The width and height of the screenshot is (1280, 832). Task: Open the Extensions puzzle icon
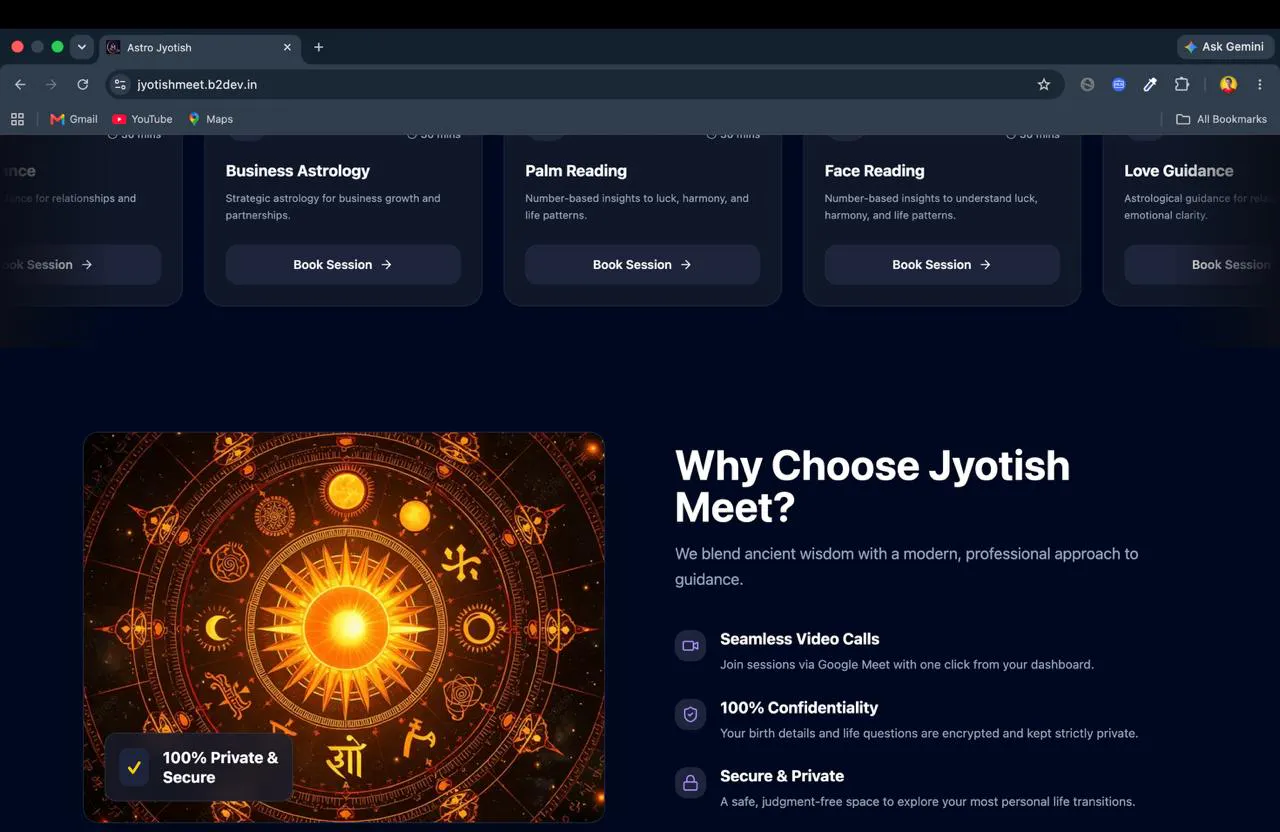point(1182,85)
